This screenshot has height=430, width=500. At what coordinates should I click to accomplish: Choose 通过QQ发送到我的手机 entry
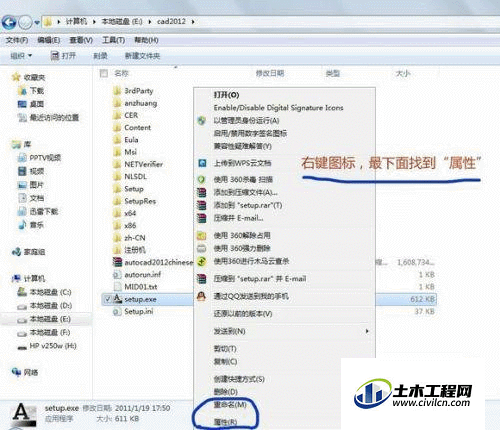(251, 296)
